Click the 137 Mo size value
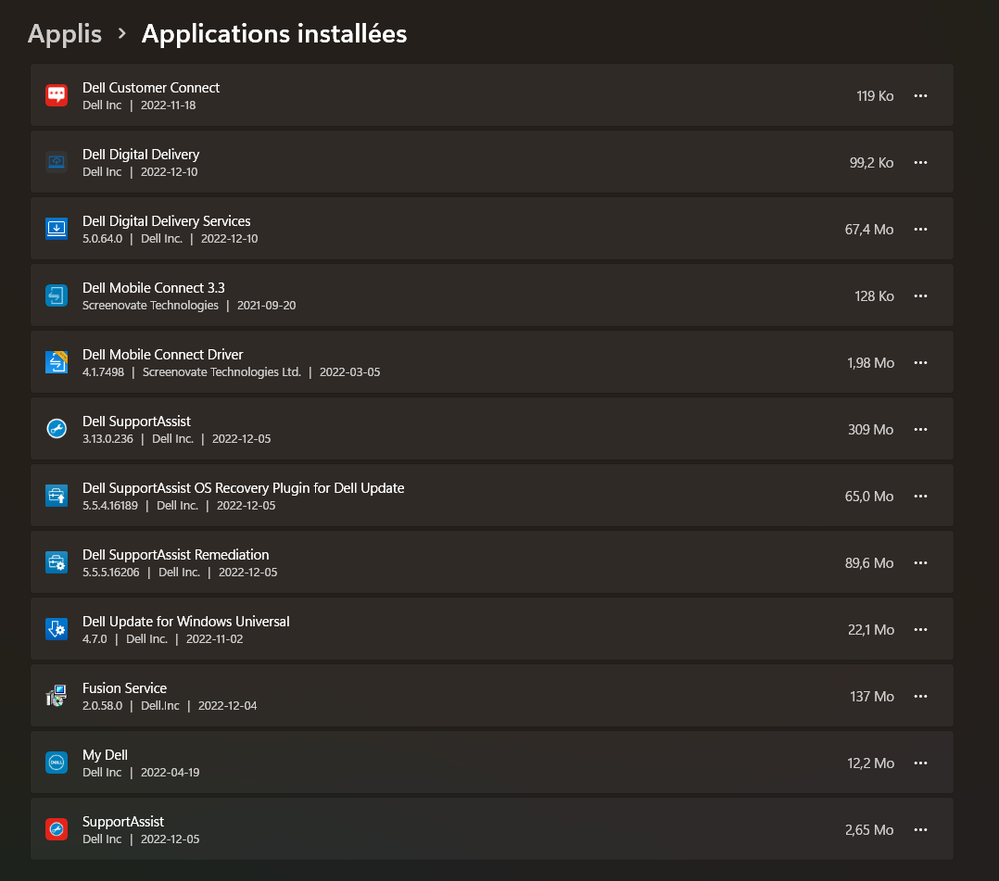Viewport: 999px width, 881px height. tap(872, 696)
